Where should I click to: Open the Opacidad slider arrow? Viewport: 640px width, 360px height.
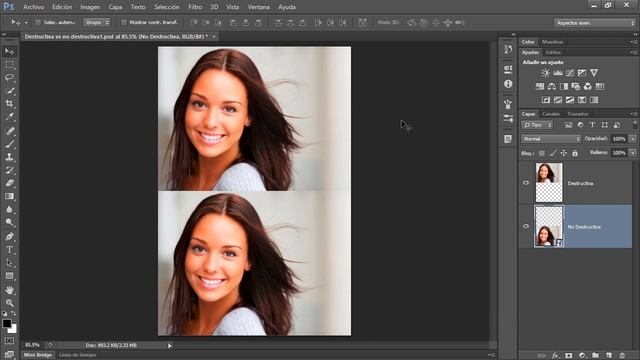click(x=633, y=139)
